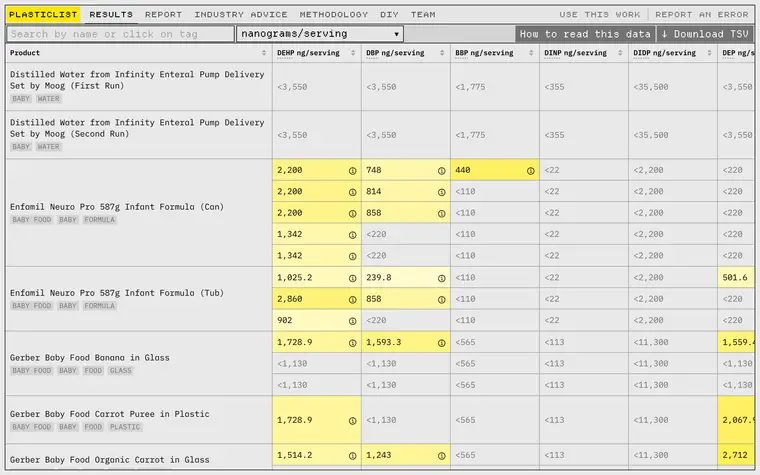Open the INDUSTRY ADVICE tab
760x475 pixels.
(241, 15)
